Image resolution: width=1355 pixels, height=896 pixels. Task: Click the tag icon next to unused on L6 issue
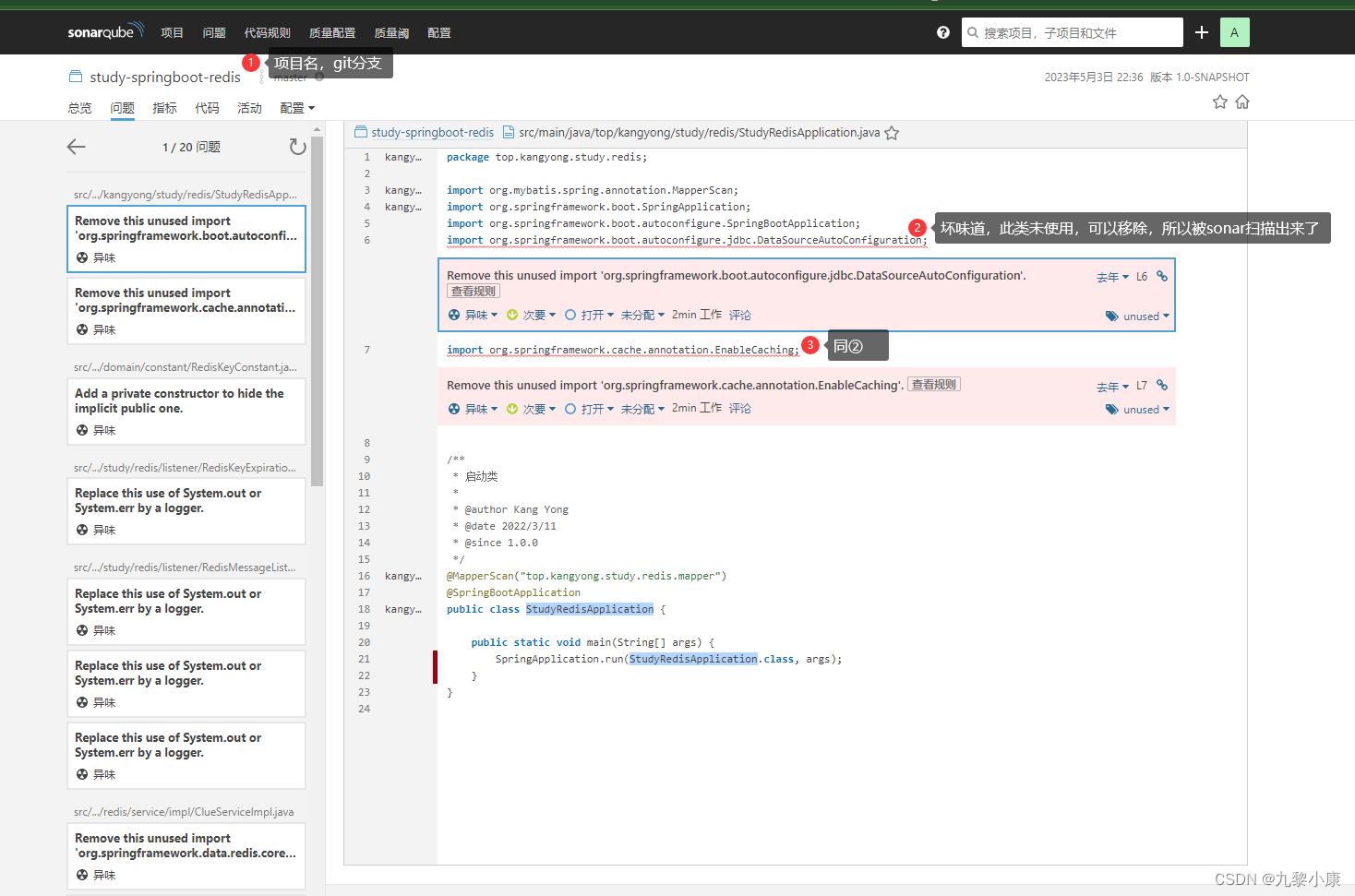pos(1112,316)
